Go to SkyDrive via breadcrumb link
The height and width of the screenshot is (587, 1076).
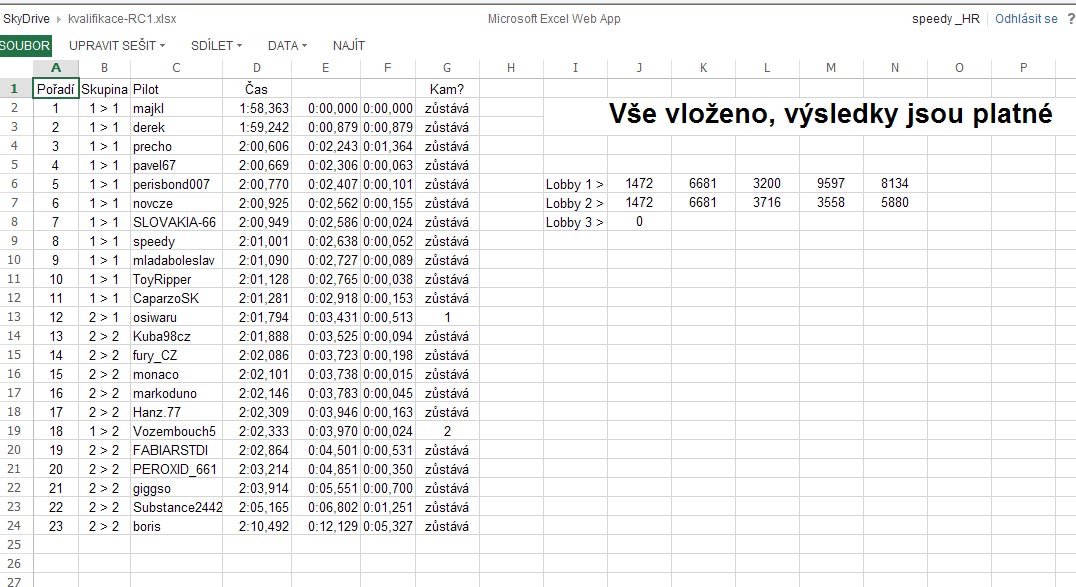click(27, 19)
